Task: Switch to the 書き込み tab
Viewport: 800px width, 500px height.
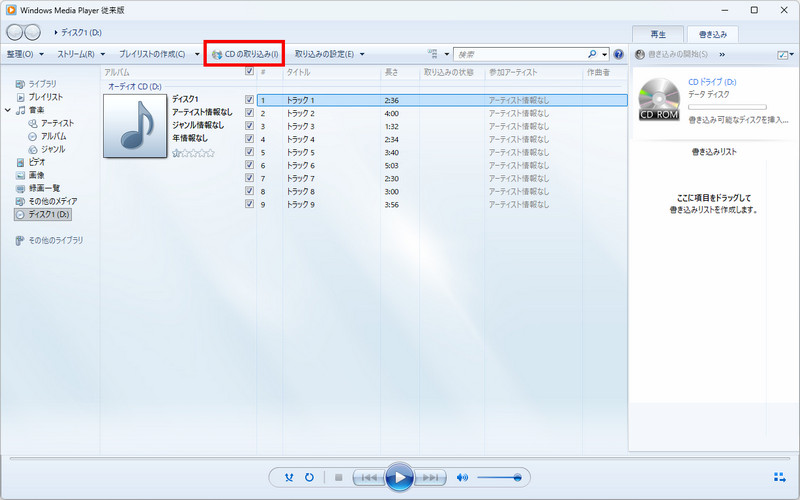Action: pyautogui.click(x=713, y=34)
